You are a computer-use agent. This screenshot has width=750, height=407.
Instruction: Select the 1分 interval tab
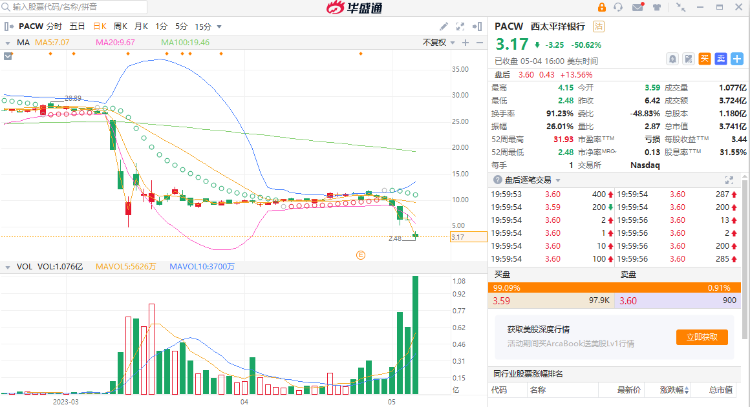(x=161, y=26)
